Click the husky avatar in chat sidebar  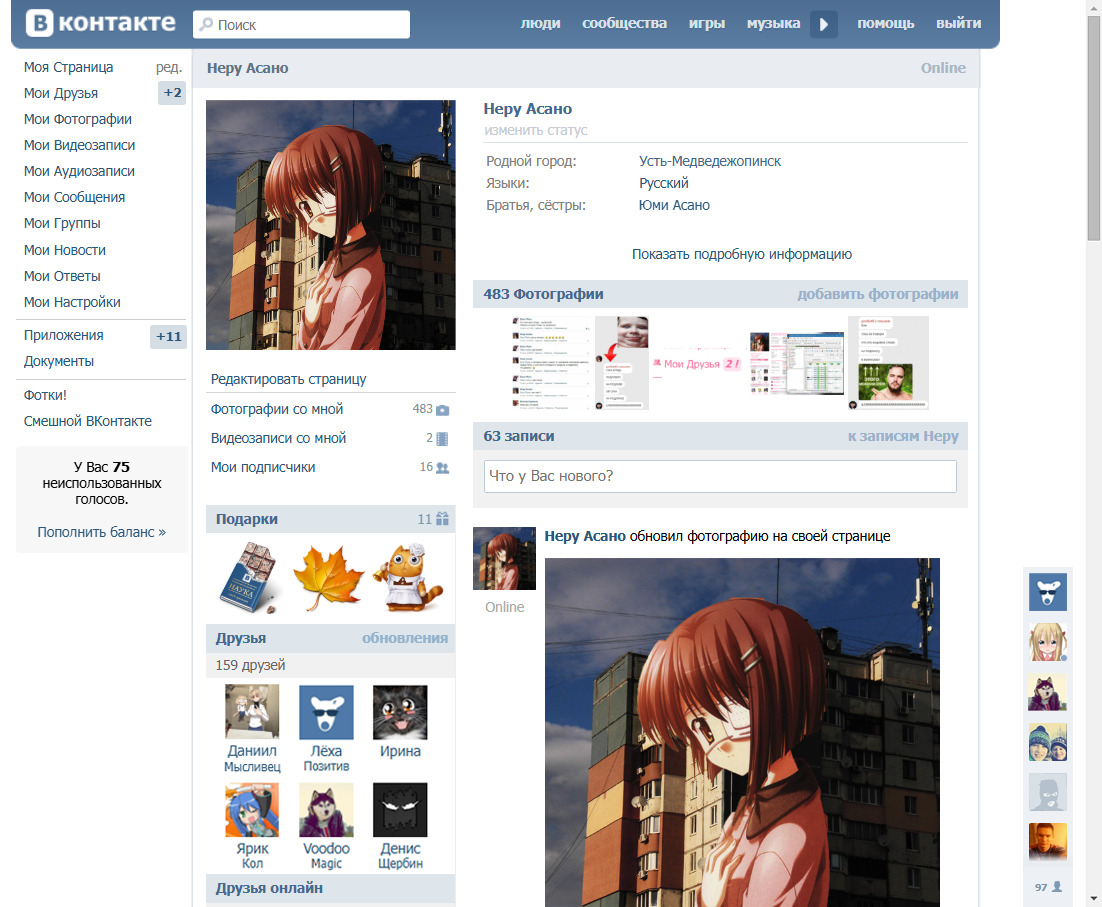[x=1048, y=692]
